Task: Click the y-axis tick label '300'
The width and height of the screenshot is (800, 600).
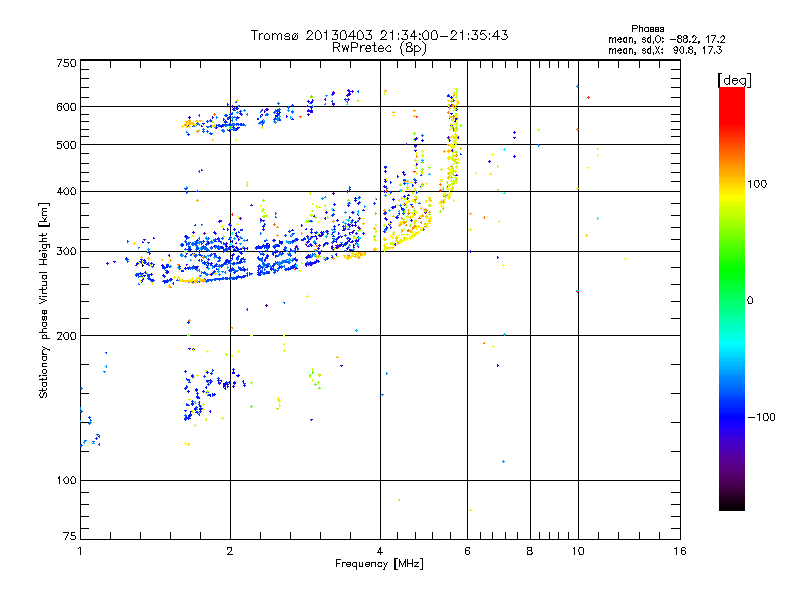Action: click(66, 252)
